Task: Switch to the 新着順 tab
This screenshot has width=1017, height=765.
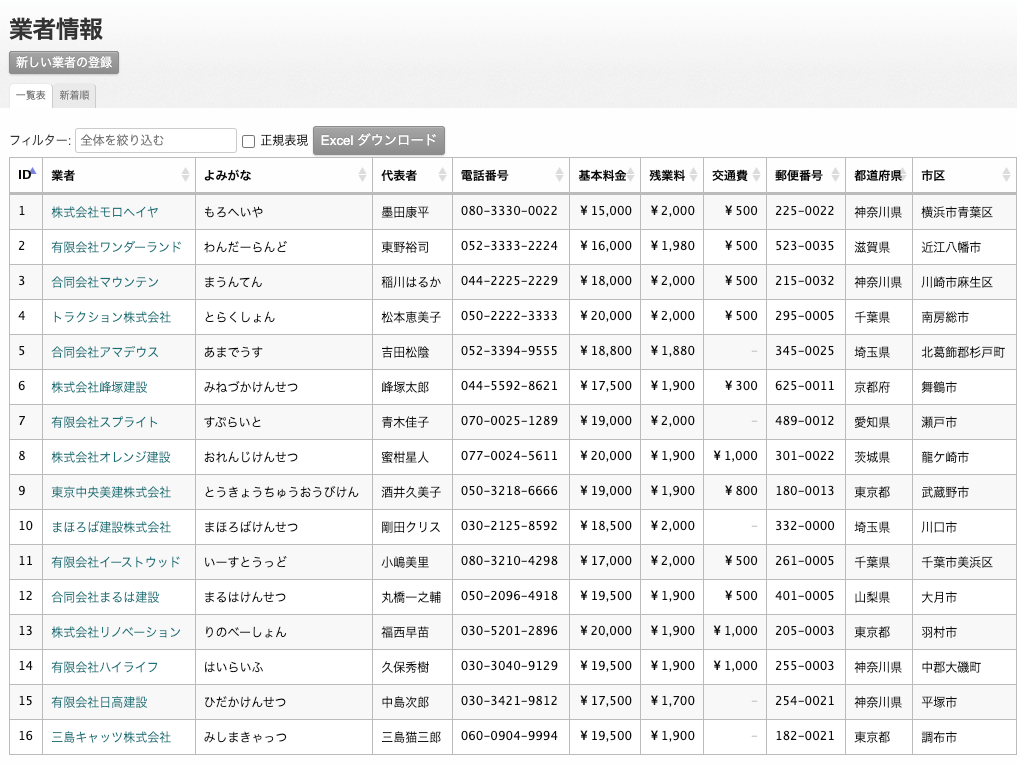Action: click(74, 96)
